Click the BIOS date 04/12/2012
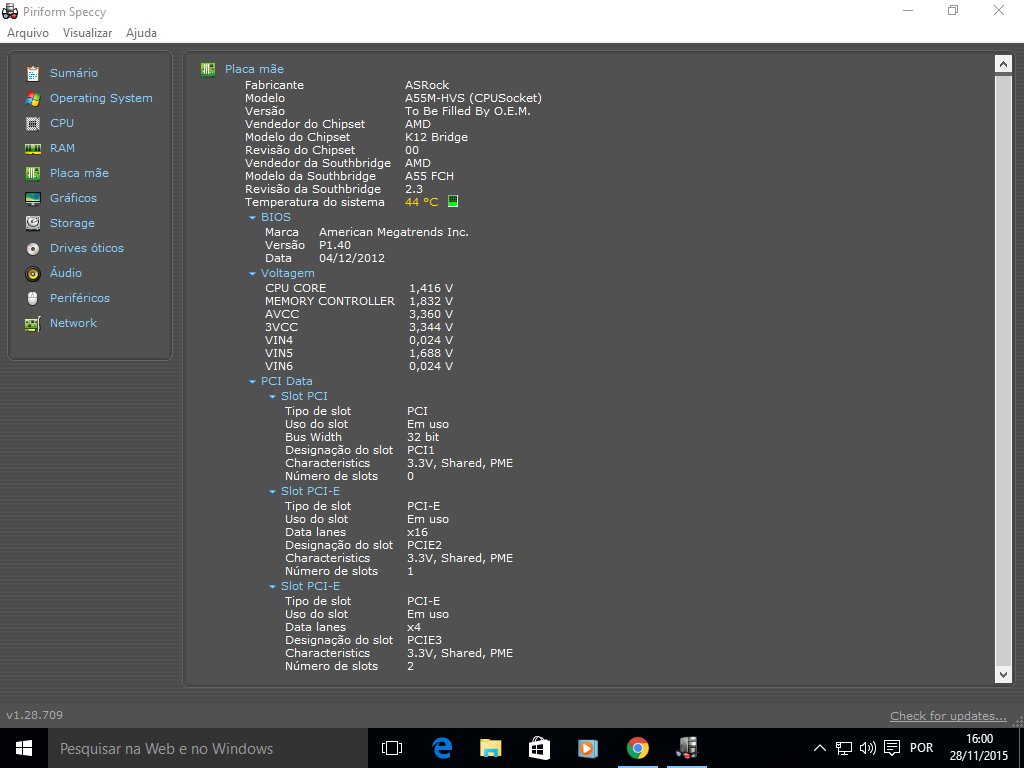The image size is (1024, 768). [x=351, y=259]
